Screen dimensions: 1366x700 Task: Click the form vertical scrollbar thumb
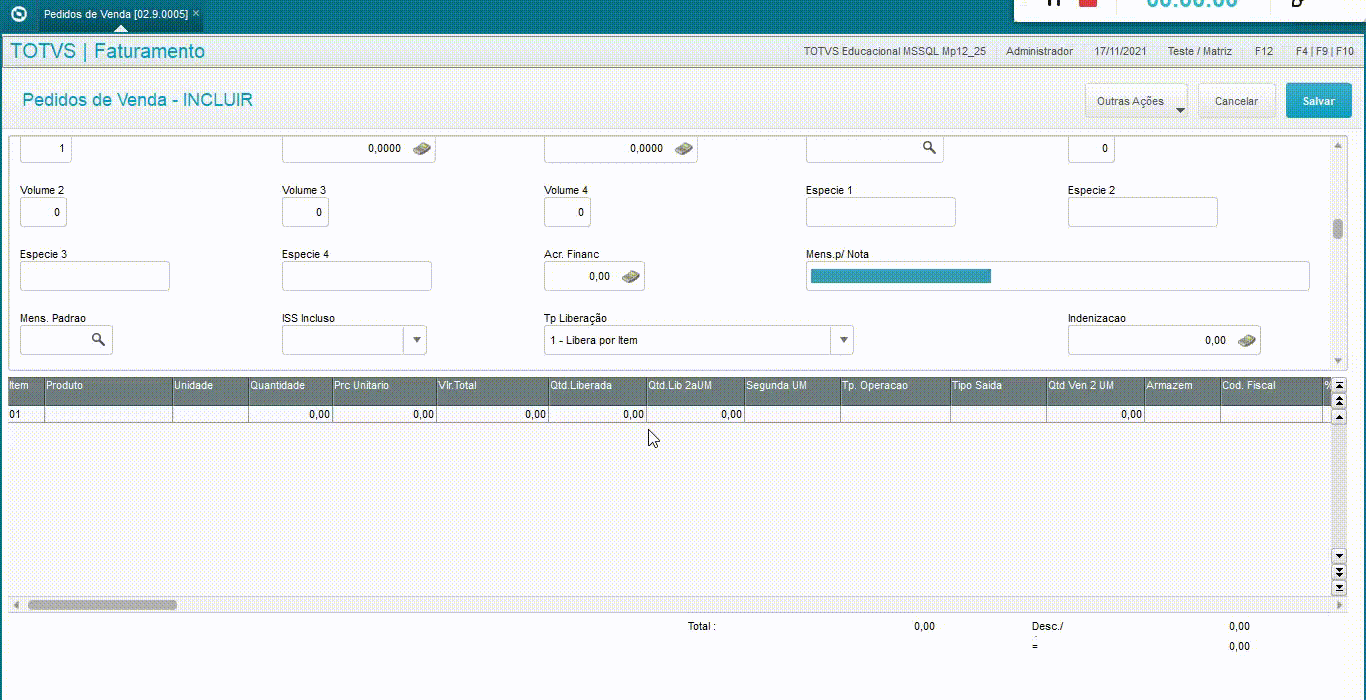(1338, 229)
